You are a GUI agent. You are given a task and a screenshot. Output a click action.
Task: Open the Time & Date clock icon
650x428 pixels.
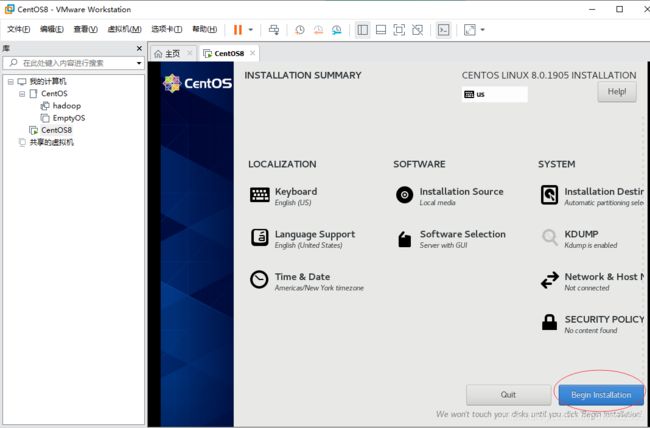pyautogui.click(x=259, y=280)
